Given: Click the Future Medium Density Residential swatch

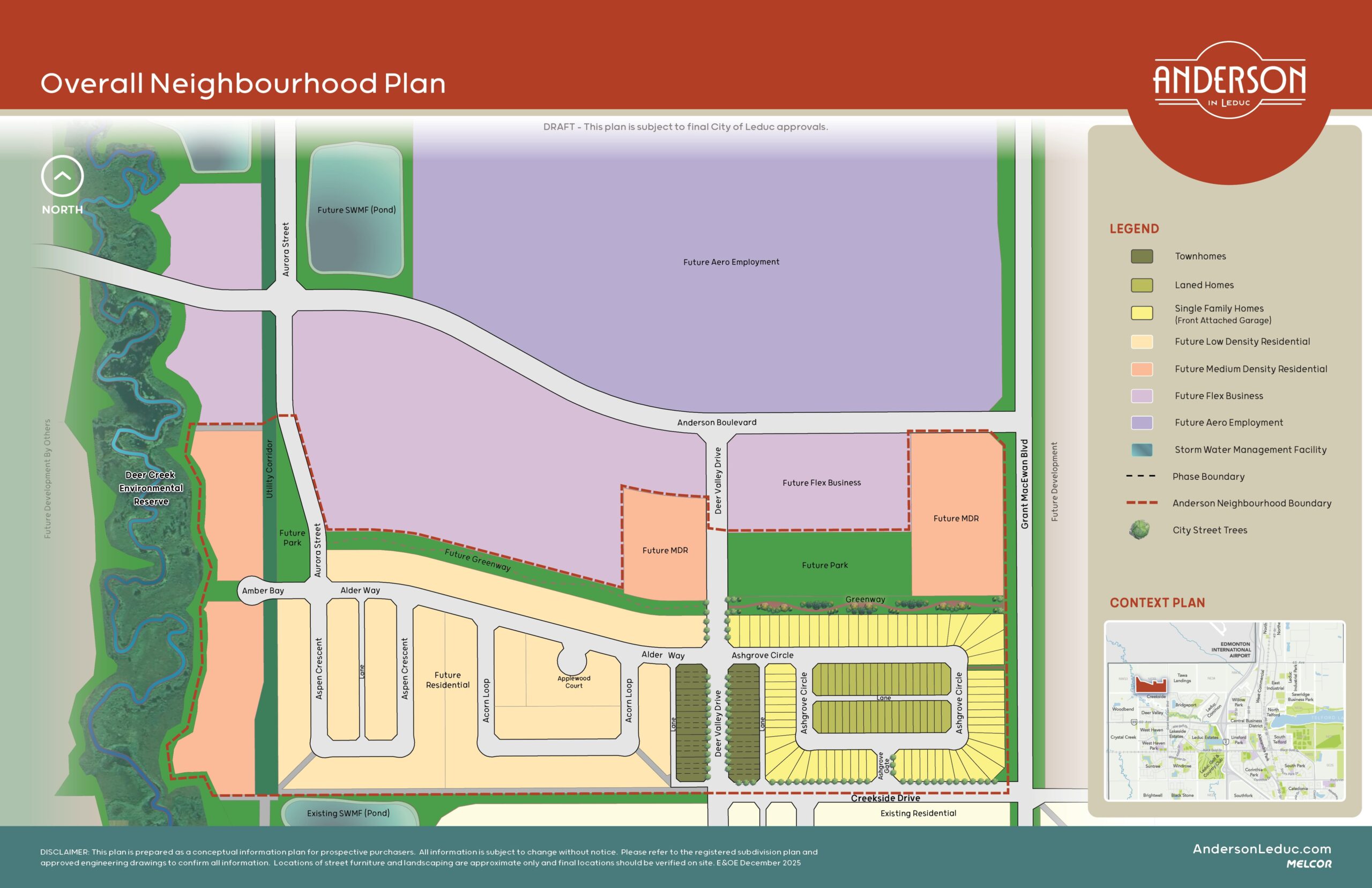Looking at the screenshot, I should (1142, 369).
